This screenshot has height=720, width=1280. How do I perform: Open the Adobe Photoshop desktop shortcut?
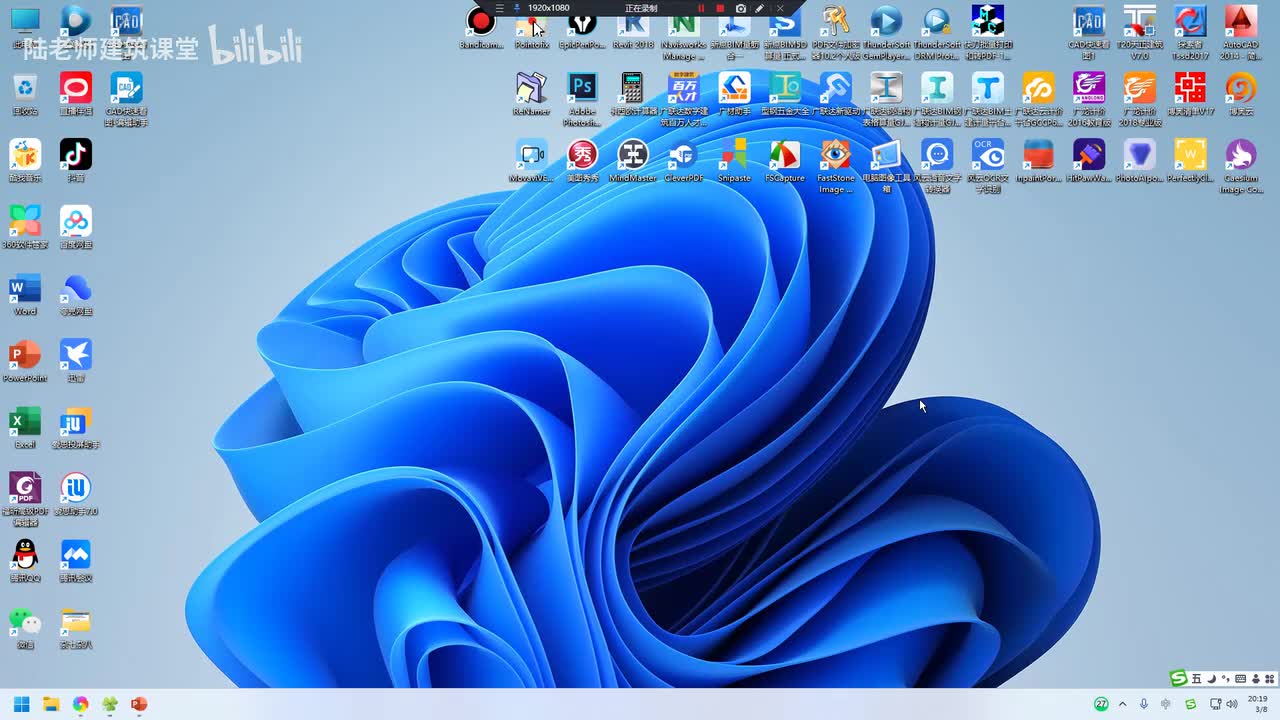[582, 88]
